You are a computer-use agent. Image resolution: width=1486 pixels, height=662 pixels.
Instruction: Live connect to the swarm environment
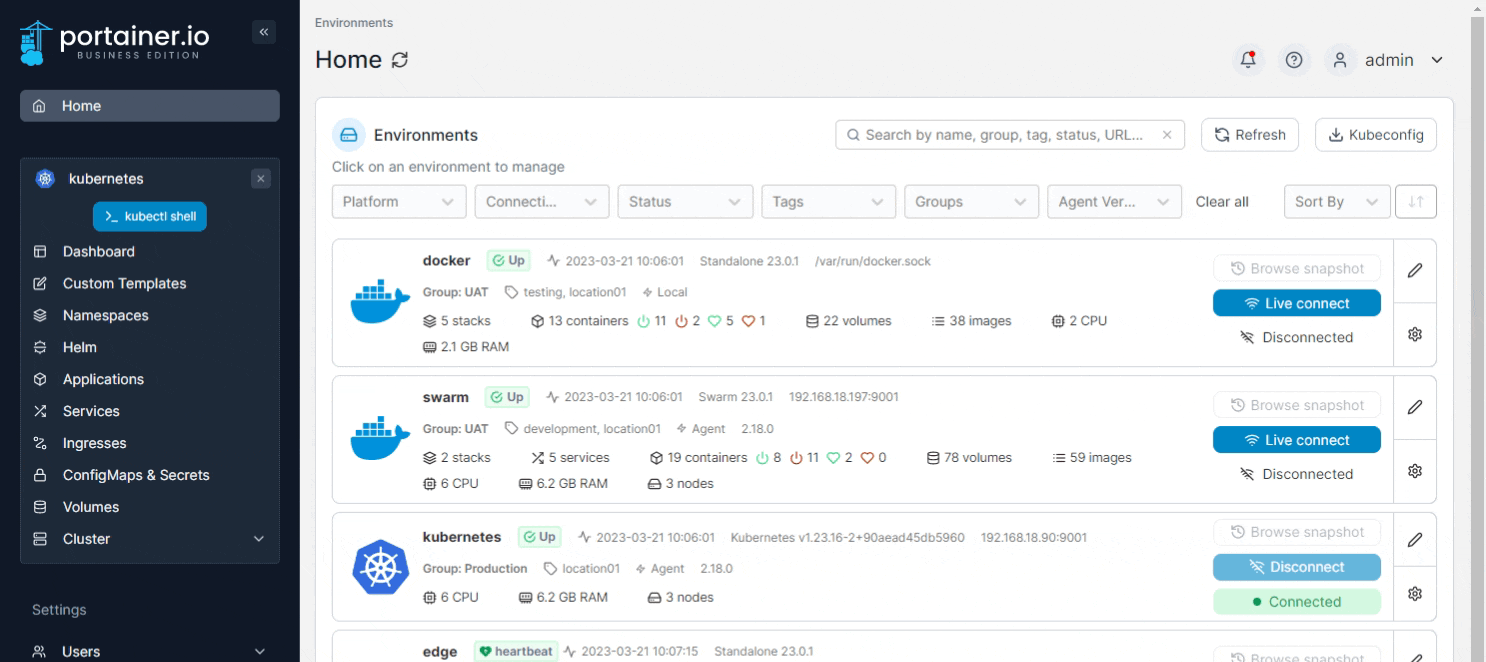pyautogui.click(x=1296, y=439)
